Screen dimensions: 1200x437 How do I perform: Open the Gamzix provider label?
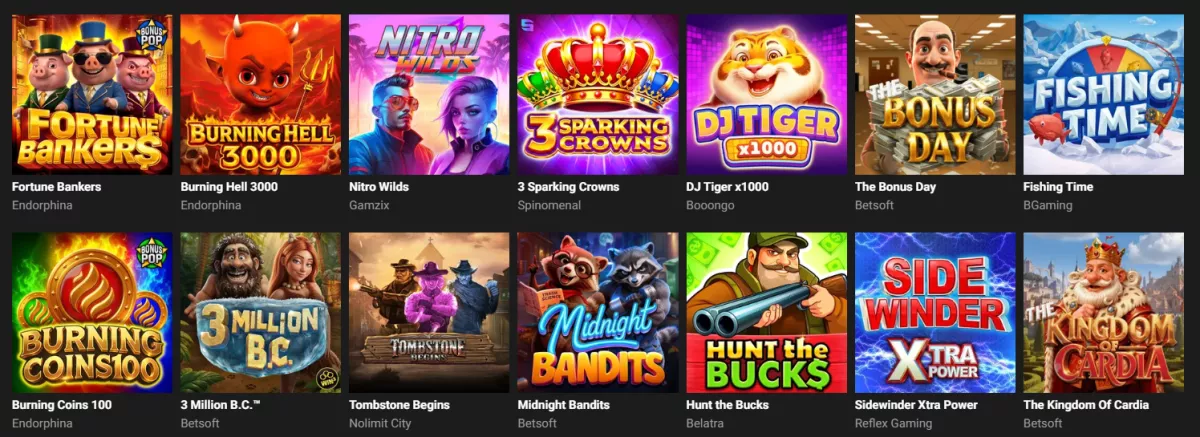368,205
